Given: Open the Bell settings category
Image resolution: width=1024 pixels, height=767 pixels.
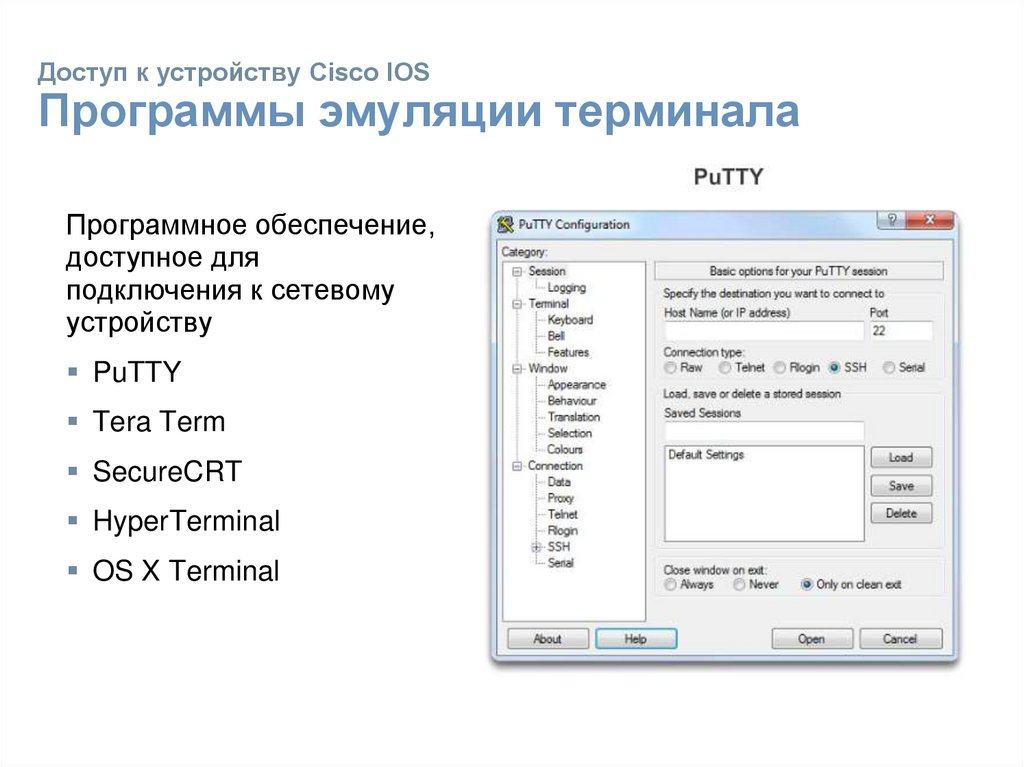Looking at the screenshot, I should click(x=556, y=336).
